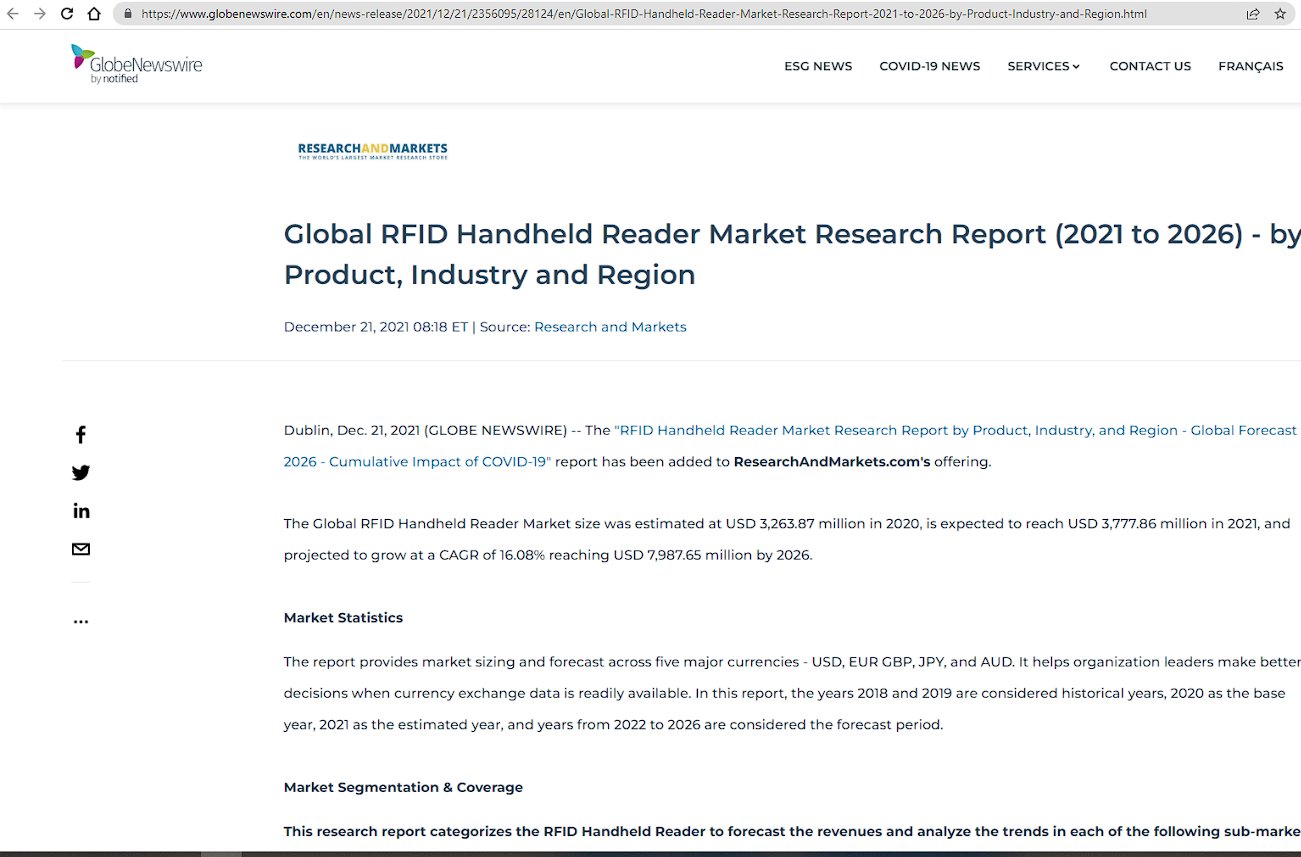
Task: Open the COVID-19 News menu item
Action: [930, 66]
